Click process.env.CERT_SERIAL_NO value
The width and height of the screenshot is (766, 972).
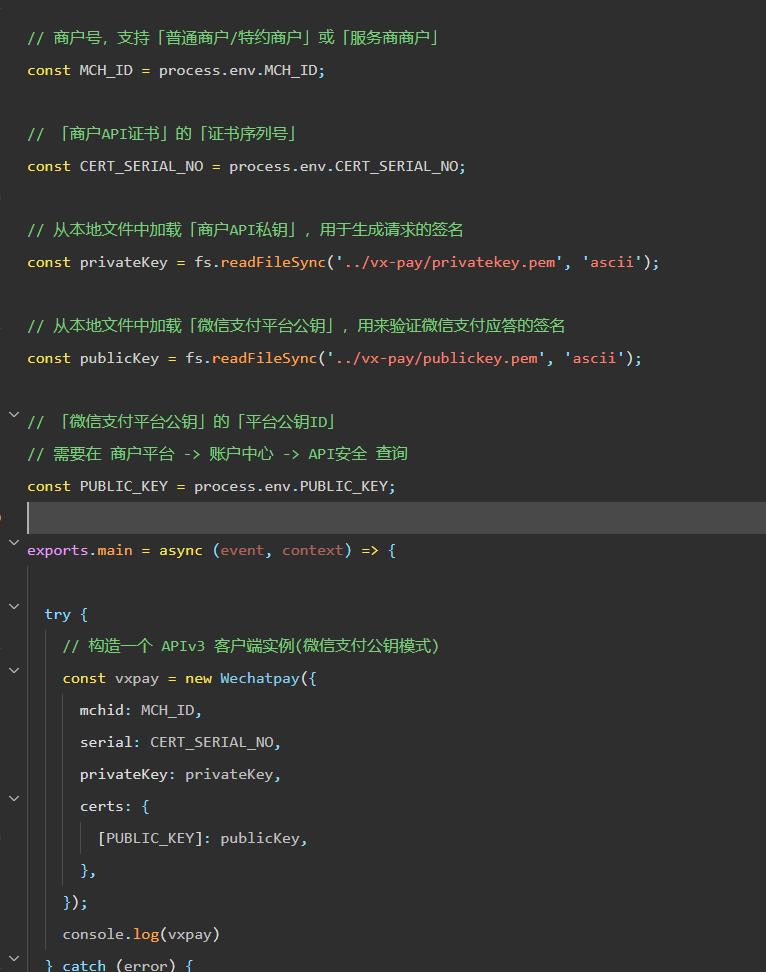pos(344,167)
